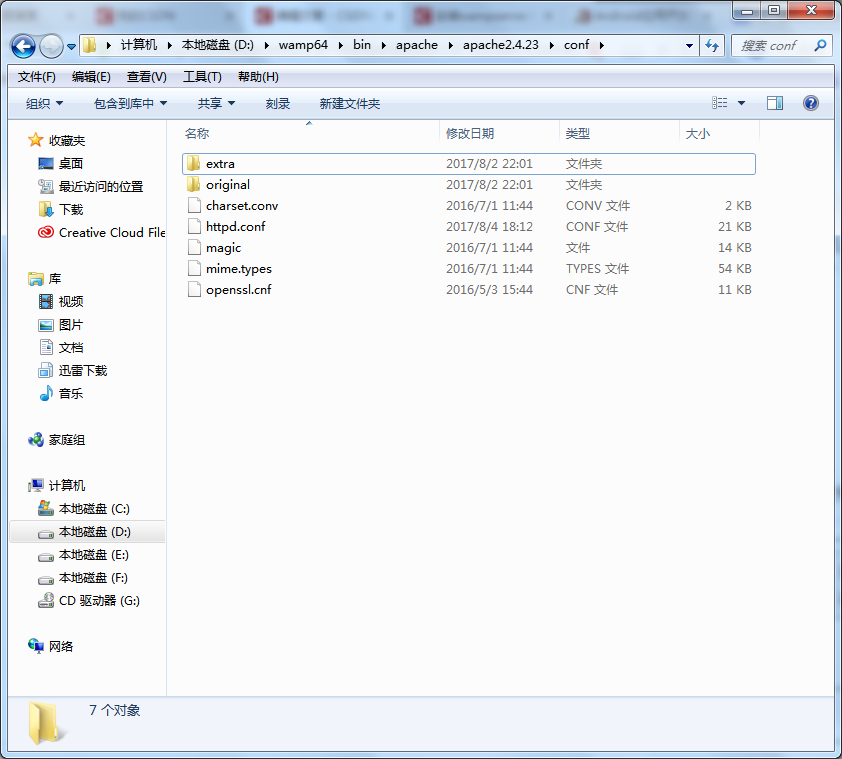The height and width of the screenshot is (759, 842).
Task: Sort by the 修改日期 column header
Action: [470, 133]
